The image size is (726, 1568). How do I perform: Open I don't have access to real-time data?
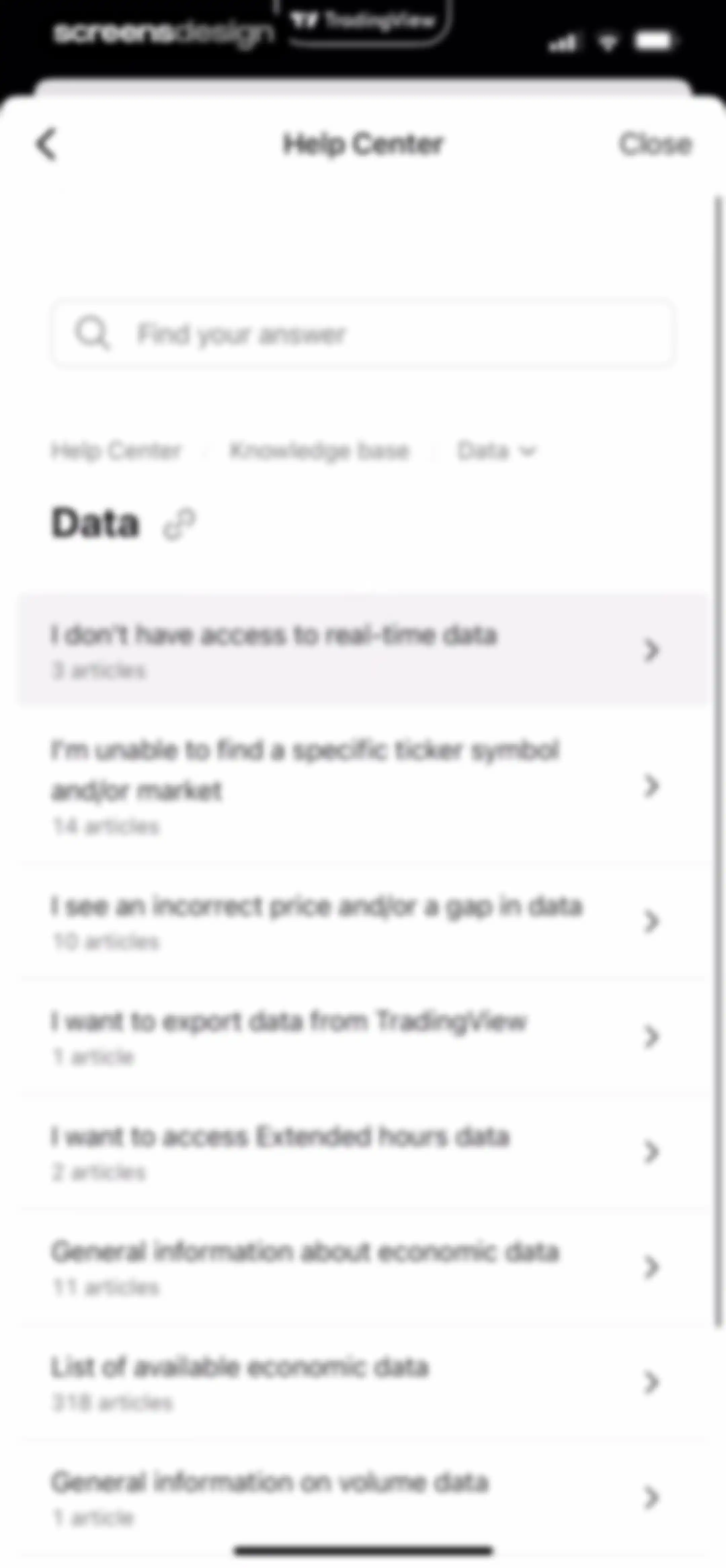click(363, 650)
